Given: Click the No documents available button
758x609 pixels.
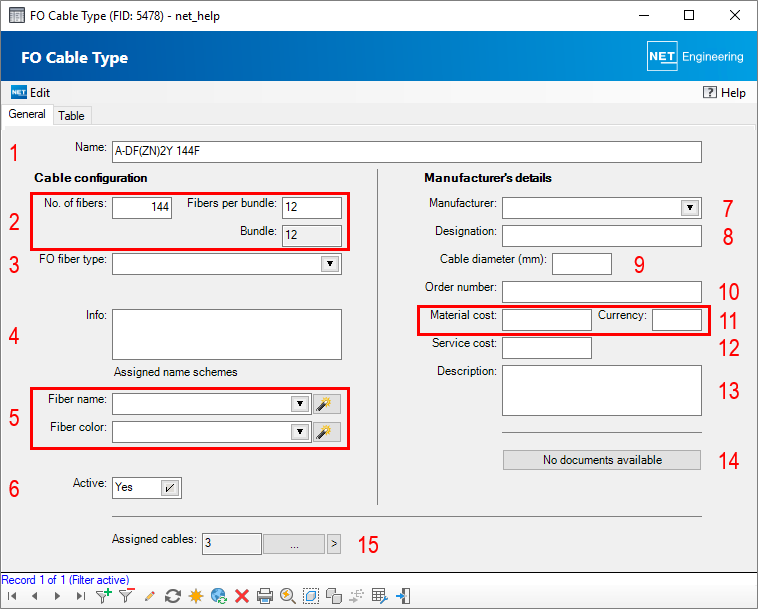Looking at the screenshot, I should 602,460.
